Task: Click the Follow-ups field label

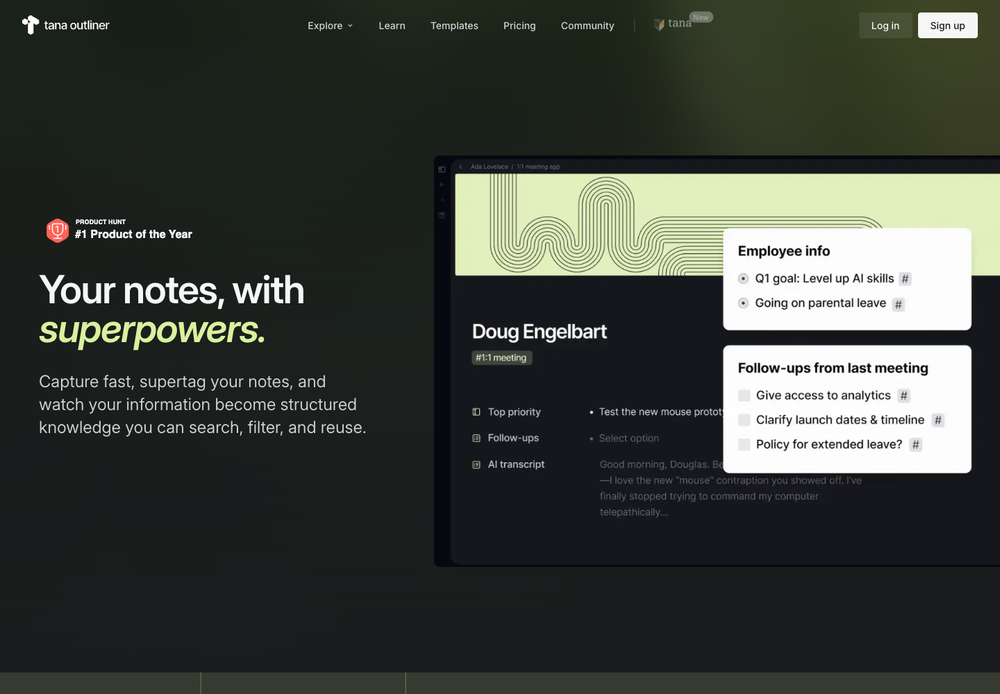Action: [513, 438]
